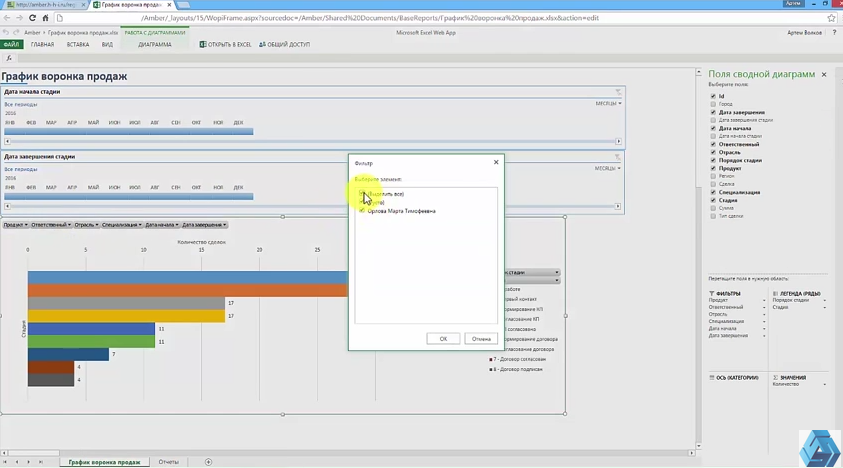Go to the browser home page icon

(x=46, y=18)
